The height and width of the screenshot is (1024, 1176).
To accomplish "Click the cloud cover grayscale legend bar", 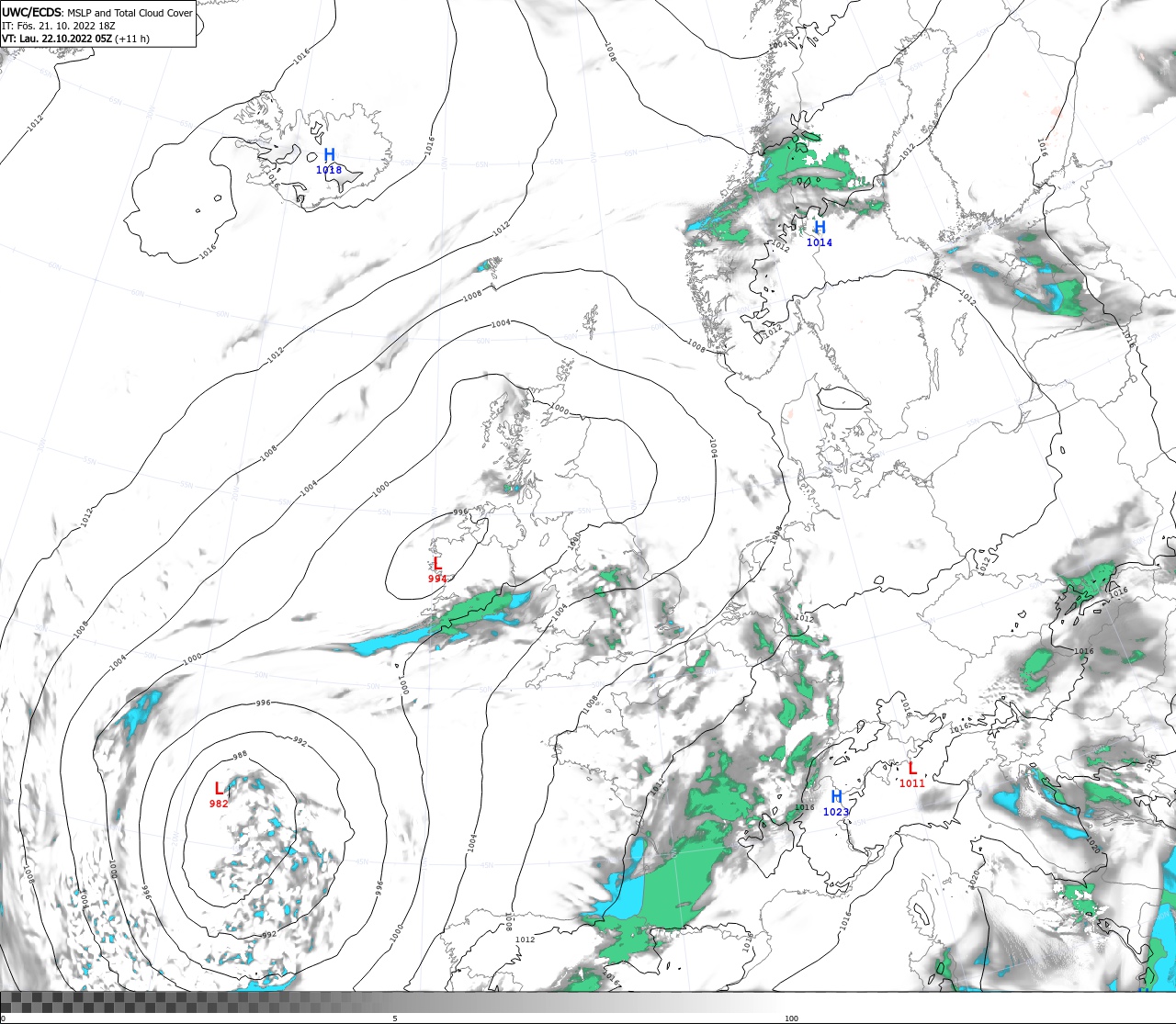I will click(x=588, y=1002).
